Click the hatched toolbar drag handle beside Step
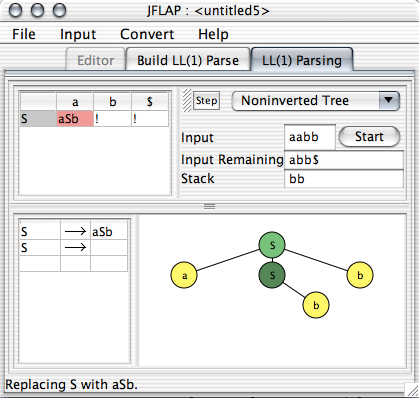The width and height of the screenshot is (419, 398). (187, 100)
